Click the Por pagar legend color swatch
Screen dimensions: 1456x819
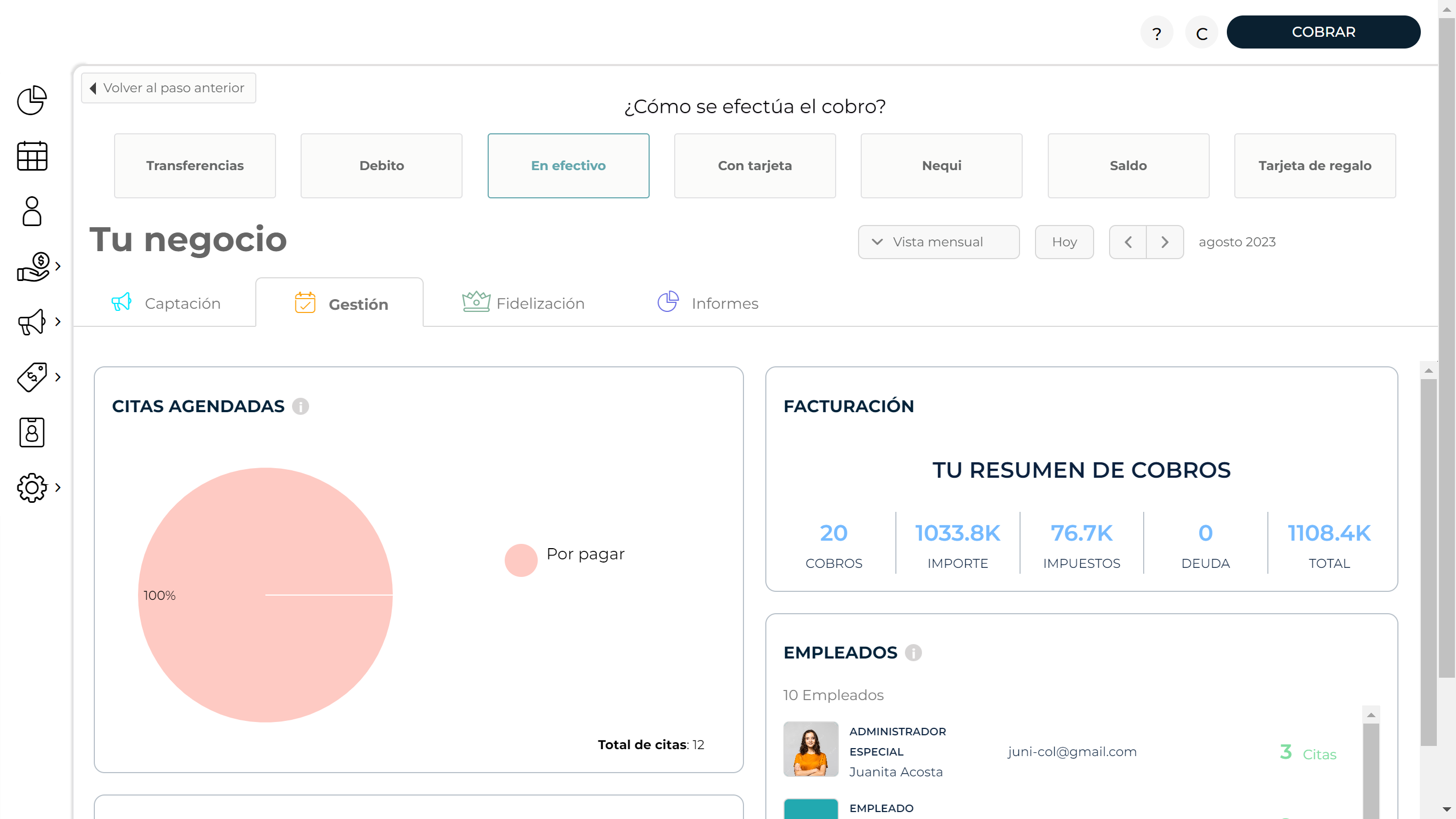pos(521,560)
